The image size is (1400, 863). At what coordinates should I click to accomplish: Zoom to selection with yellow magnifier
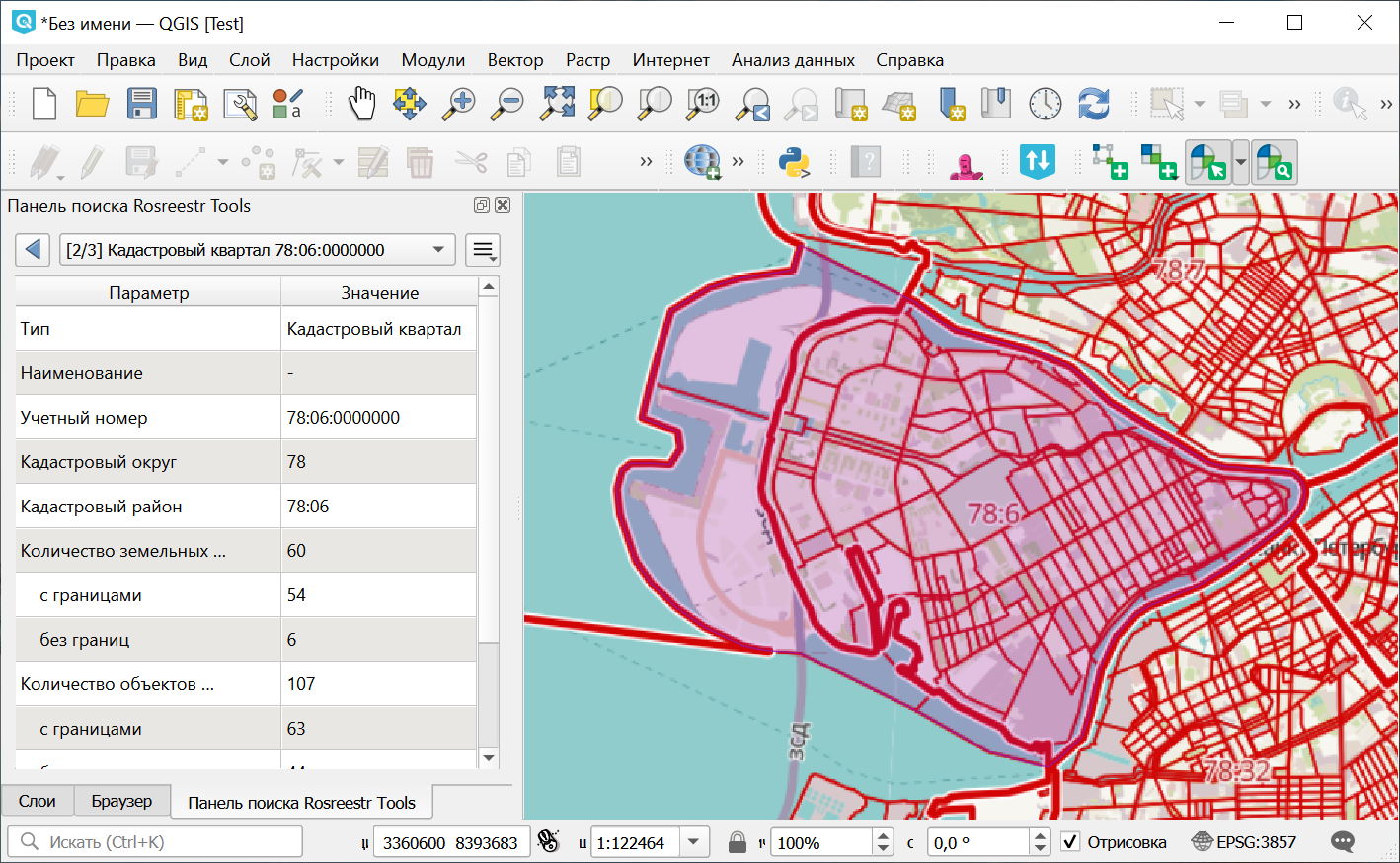coord(605,104)
